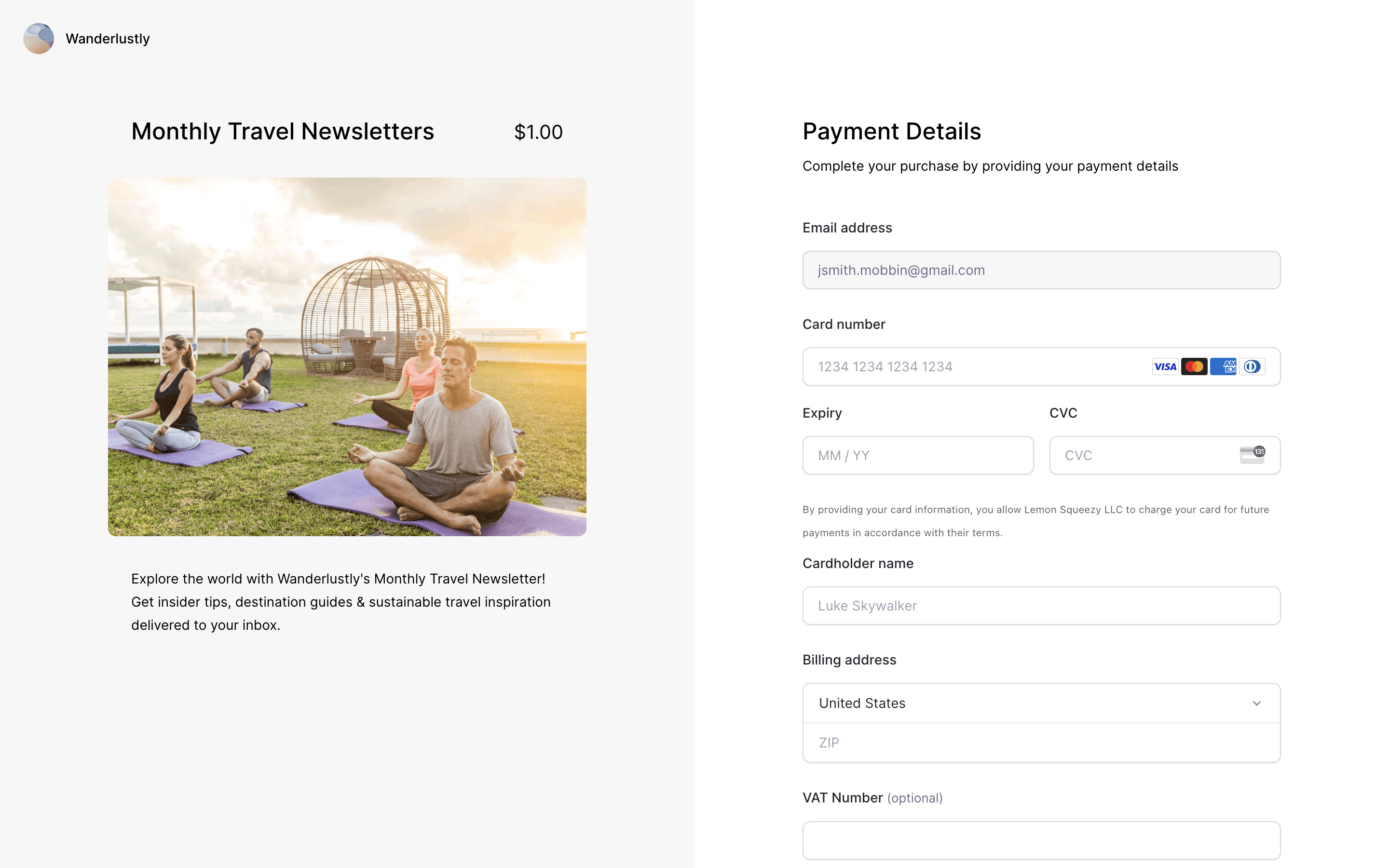This screenshot has height=868, width=1389.
Task: Focus the email address field
Action: 1041,270
